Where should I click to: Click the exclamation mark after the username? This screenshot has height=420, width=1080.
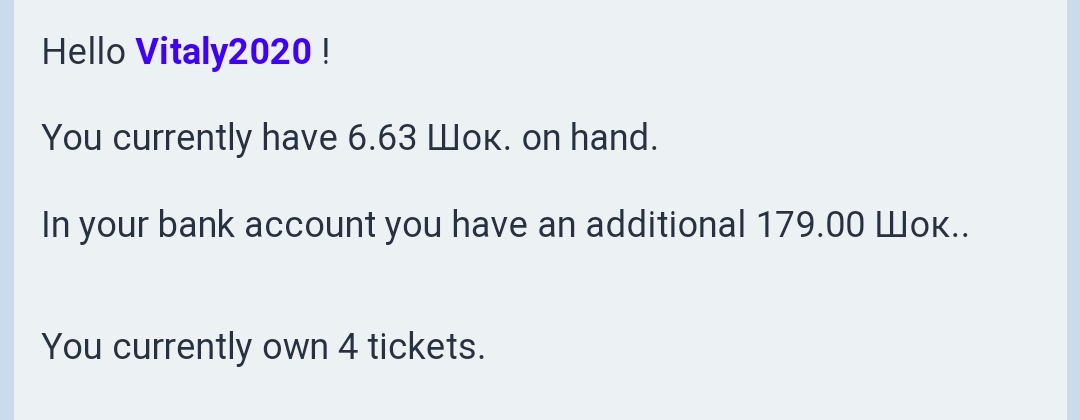pos(326,52)
